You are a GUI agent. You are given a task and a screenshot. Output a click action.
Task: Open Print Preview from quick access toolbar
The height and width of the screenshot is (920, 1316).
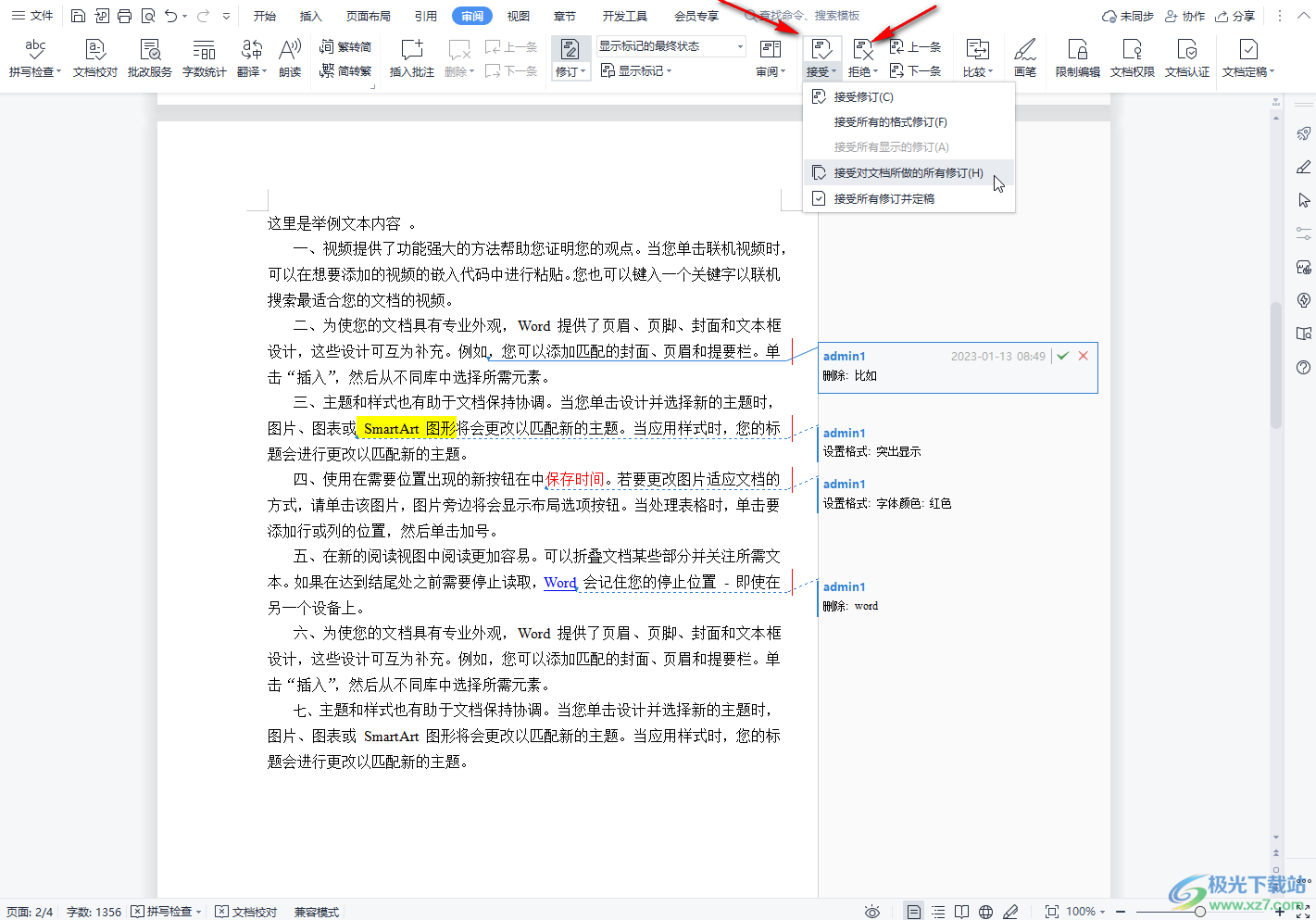point(148,16)
